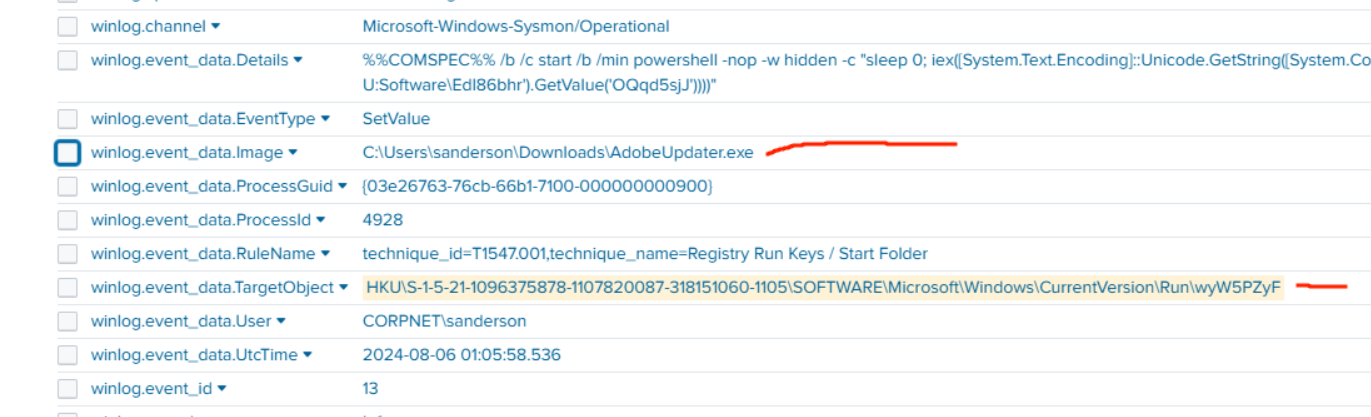
Task: Tick the winlog.event_data.RuleName checkbox
Action: coord(67,254)
